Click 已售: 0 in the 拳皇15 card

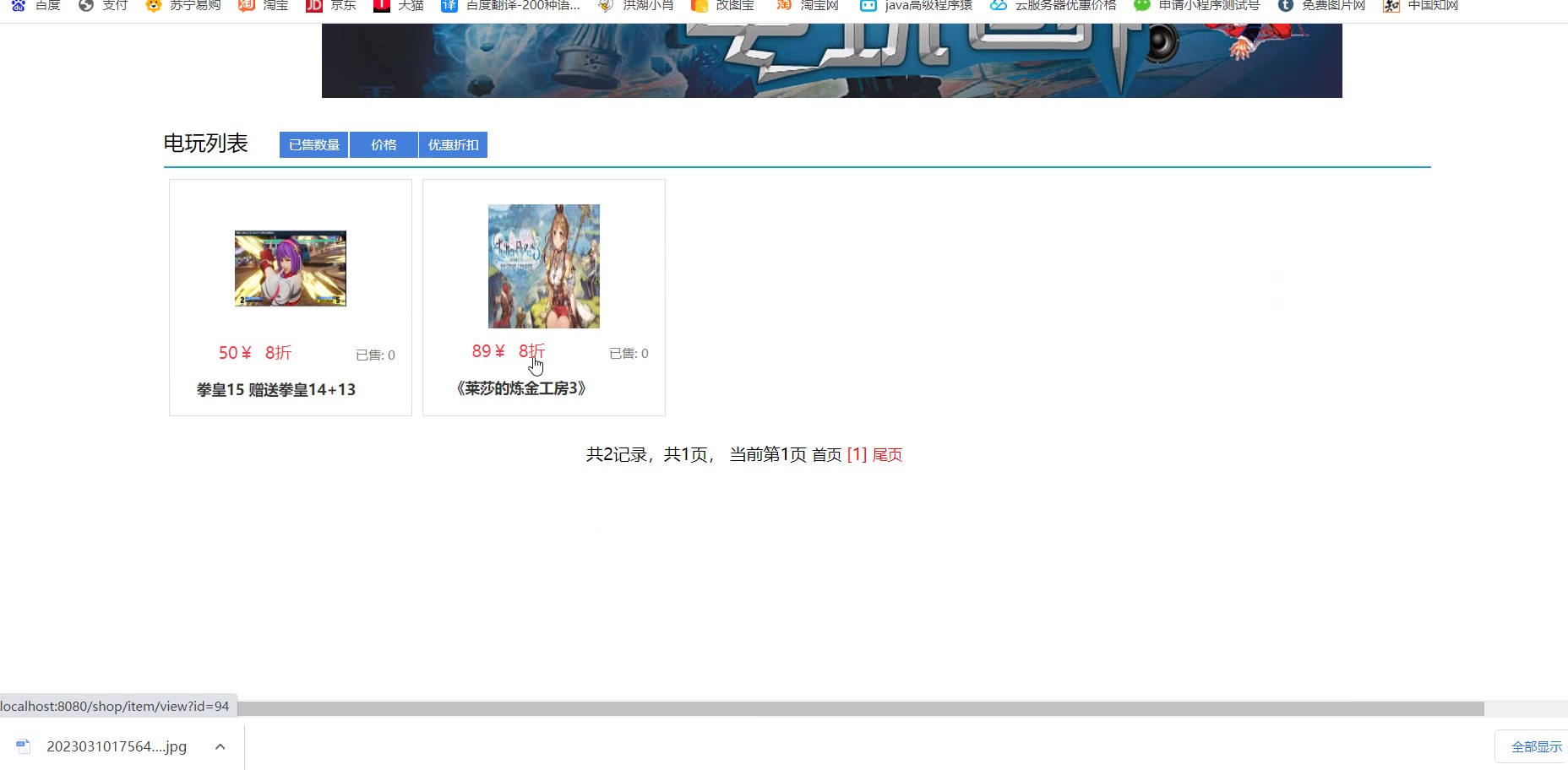pos(375,355)
